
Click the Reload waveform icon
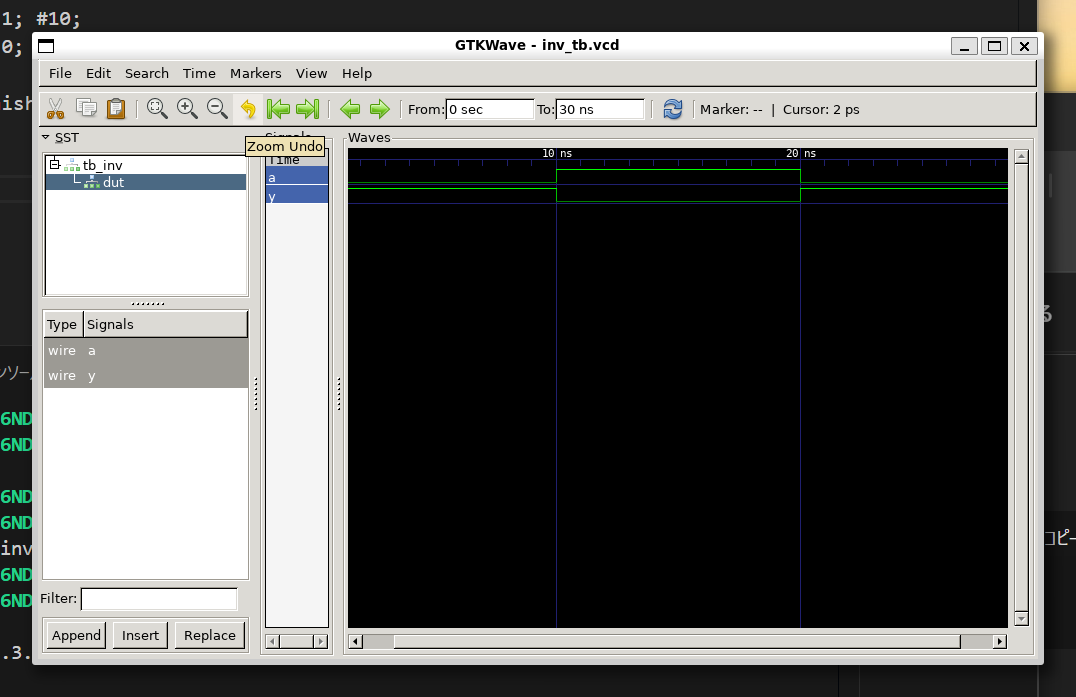click(673, 109)
